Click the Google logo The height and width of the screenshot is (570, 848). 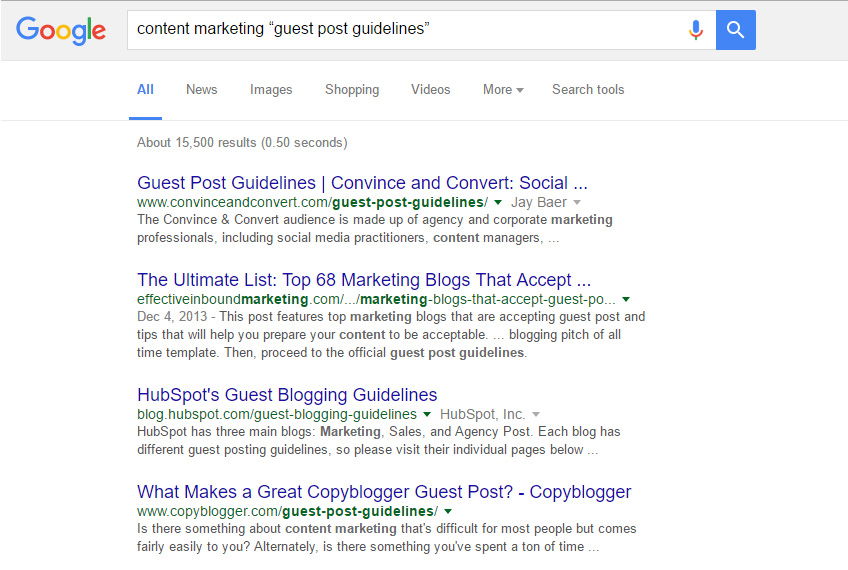click(61, 30)
